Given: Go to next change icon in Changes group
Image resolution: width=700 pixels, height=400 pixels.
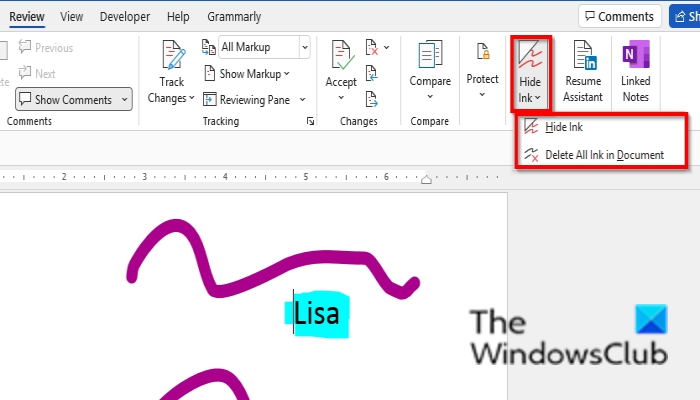Looking at the screenshot, I should pyautogui.click(x=371, y=99).
